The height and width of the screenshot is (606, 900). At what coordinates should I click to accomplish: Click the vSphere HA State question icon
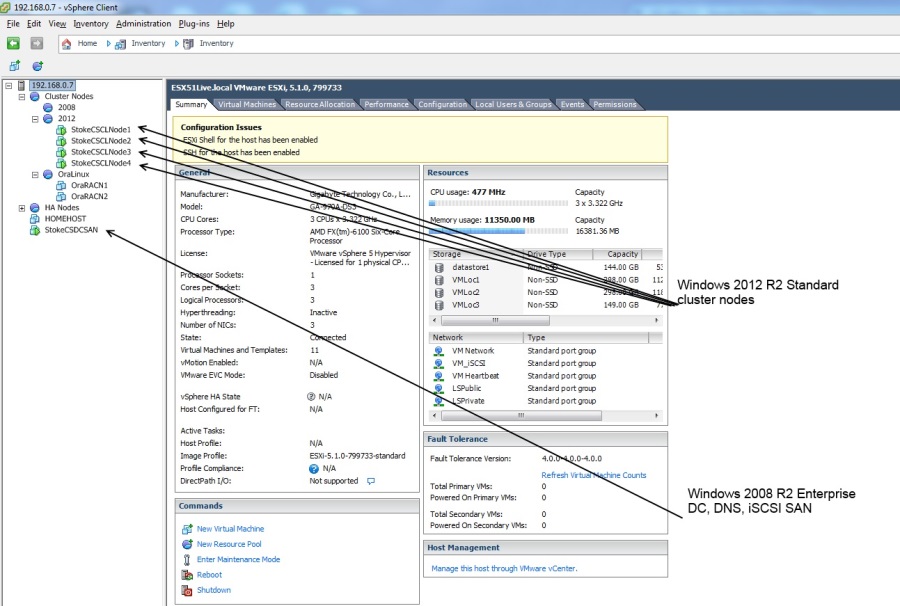click(x=311, y=397)
